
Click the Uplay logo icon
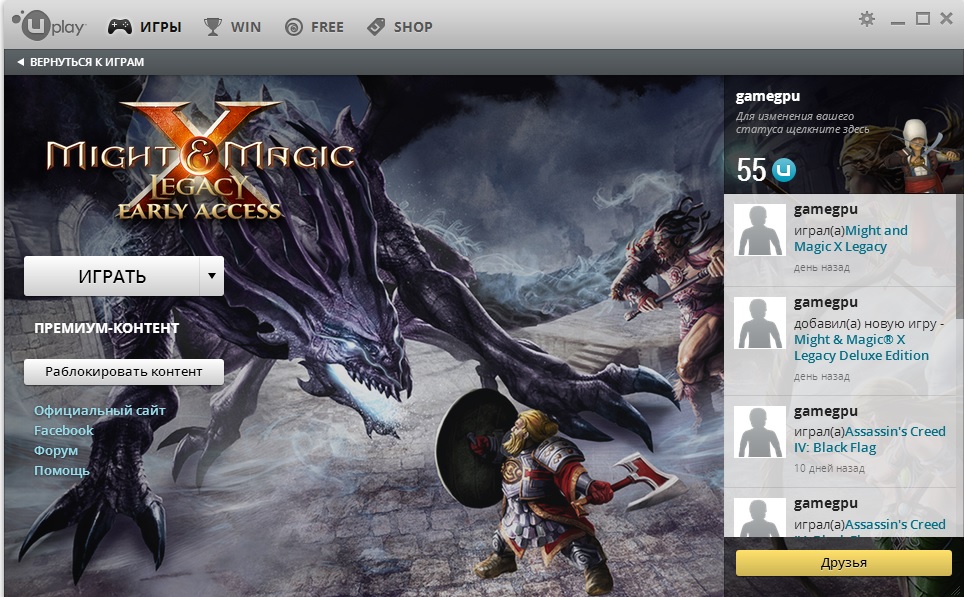[48, 26]
